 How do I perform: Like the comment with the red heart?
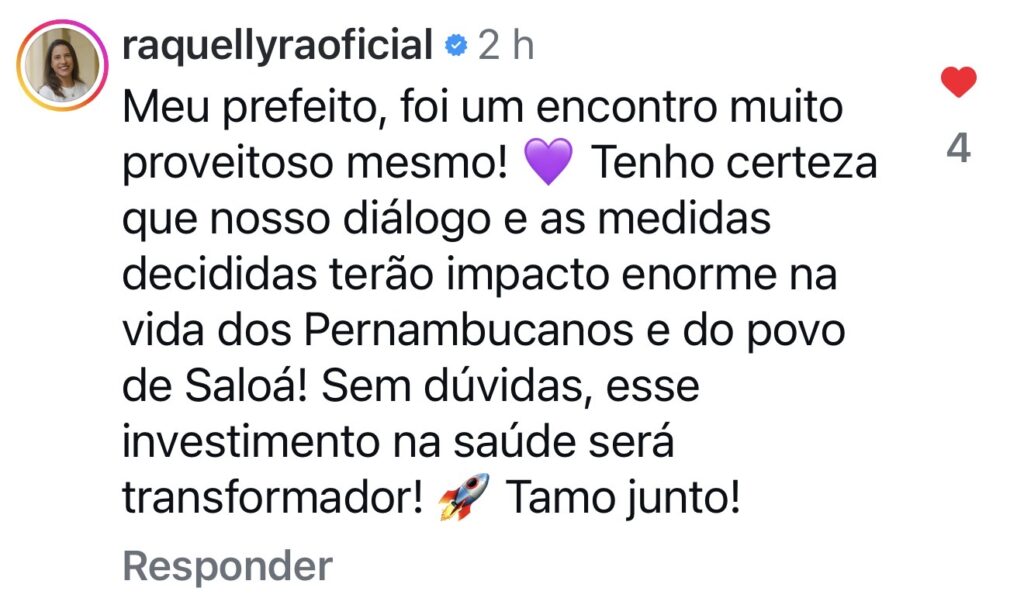tap(958, 82)
